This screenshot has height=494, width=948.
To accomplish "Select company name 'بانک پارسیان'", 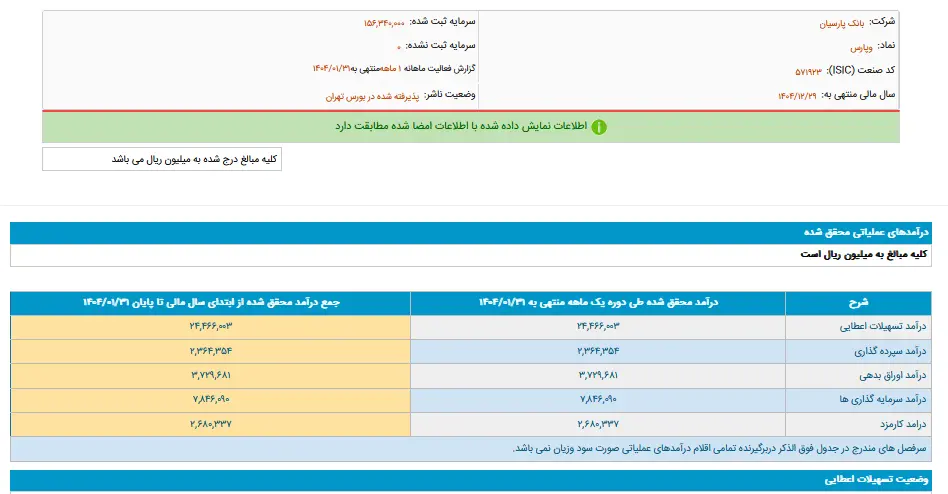I will 842,23.
